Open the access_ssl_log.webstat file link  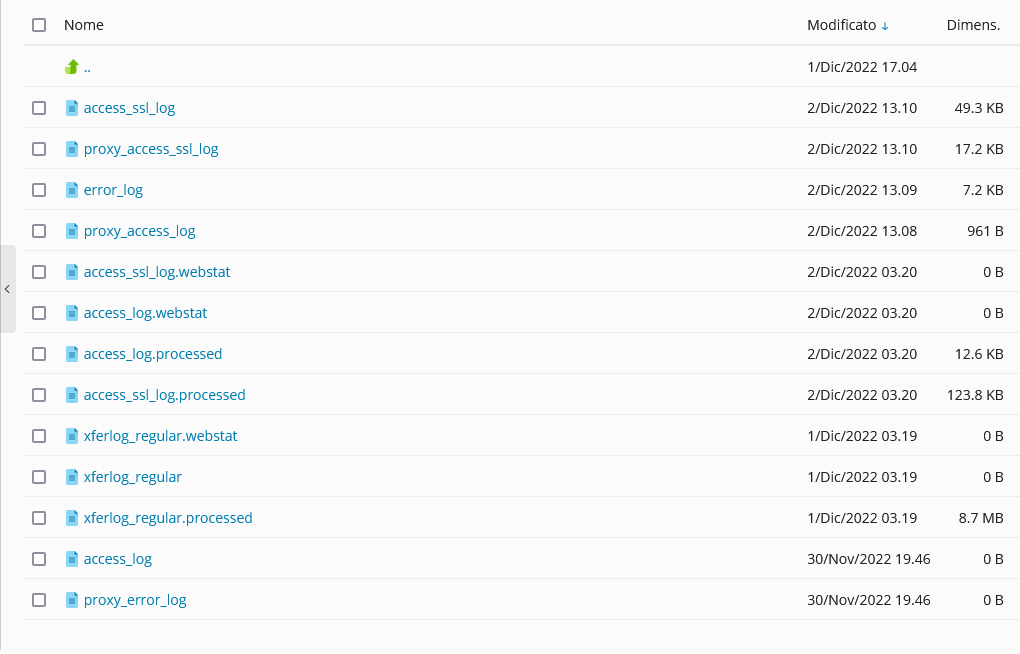157,272
